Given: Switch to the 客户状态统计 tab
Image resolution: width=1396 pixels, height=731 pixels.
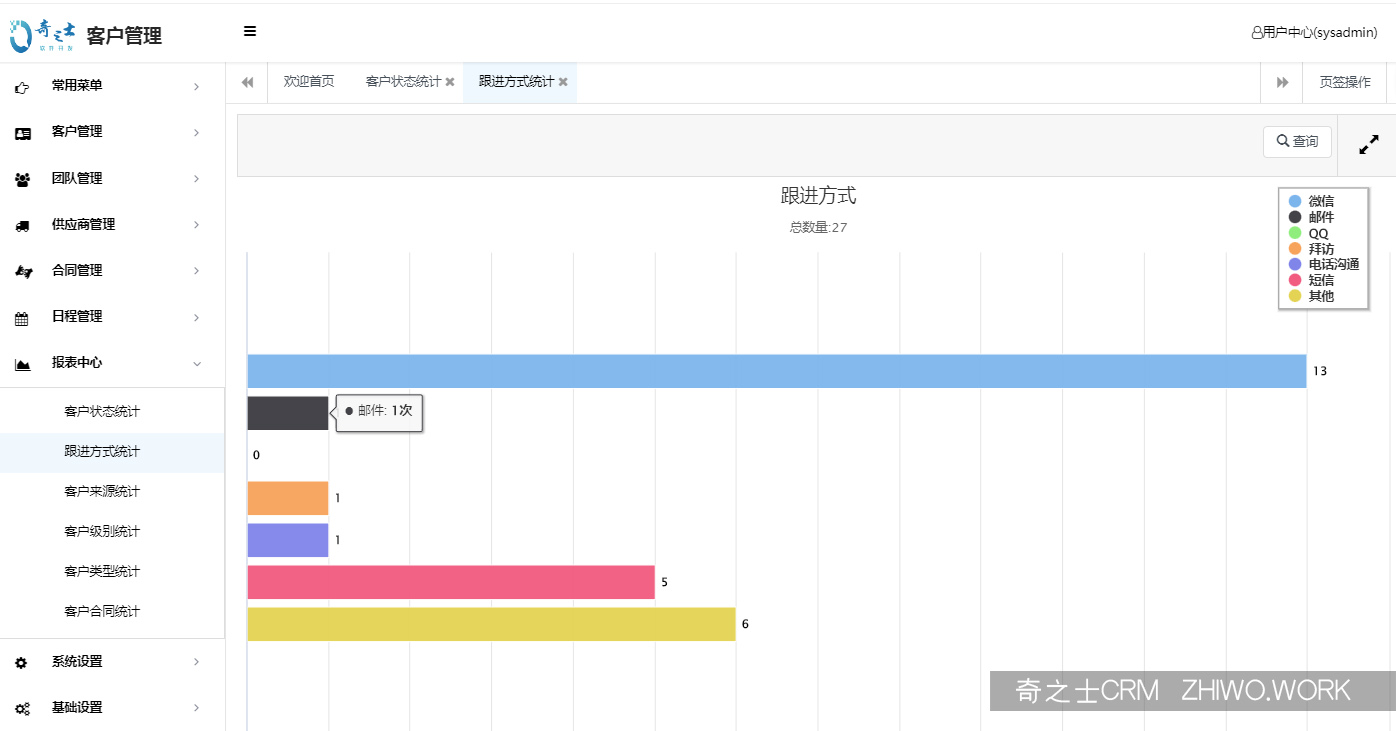Looking at the screenshot, I should [405, 82].
